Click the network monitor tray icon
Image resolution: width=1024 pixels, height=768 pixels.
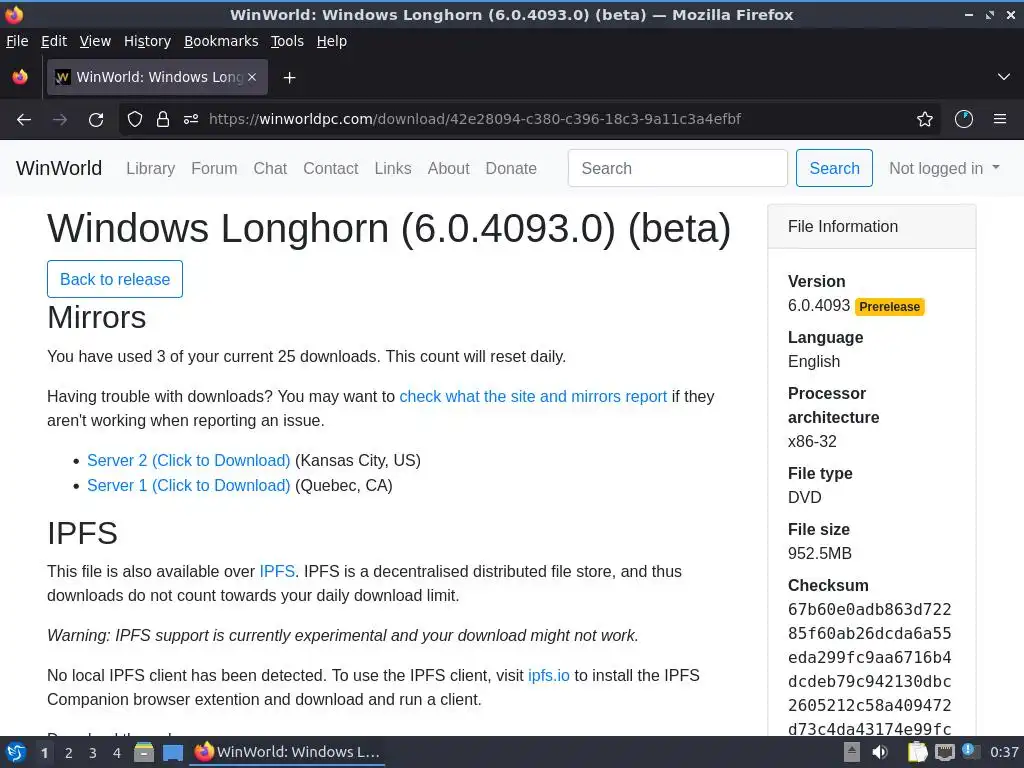[944, 752]
